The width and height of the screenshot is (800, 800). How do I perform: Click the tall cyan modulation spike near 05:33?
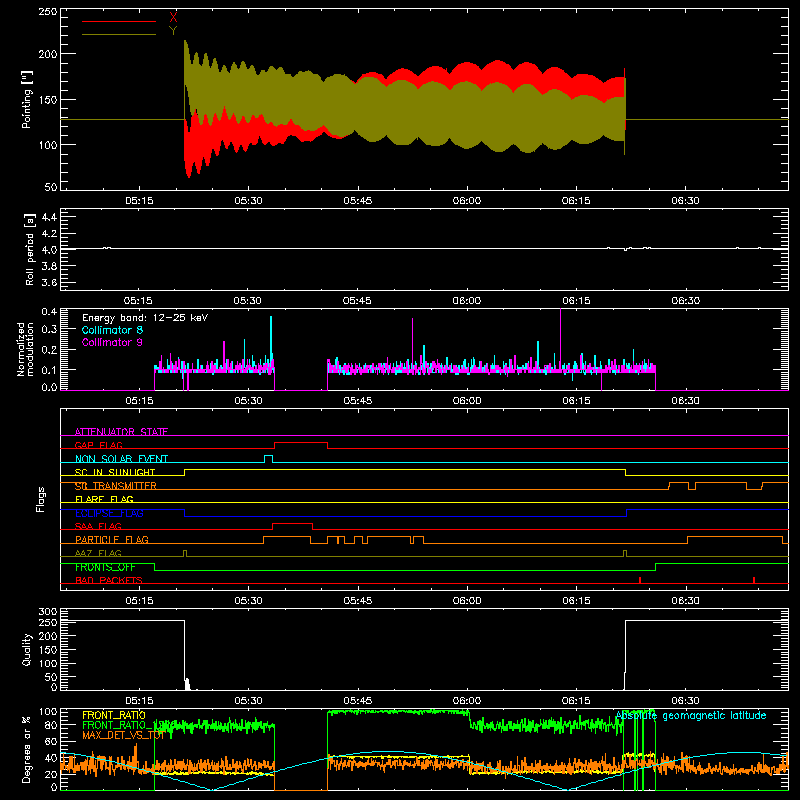click(271, 339)
